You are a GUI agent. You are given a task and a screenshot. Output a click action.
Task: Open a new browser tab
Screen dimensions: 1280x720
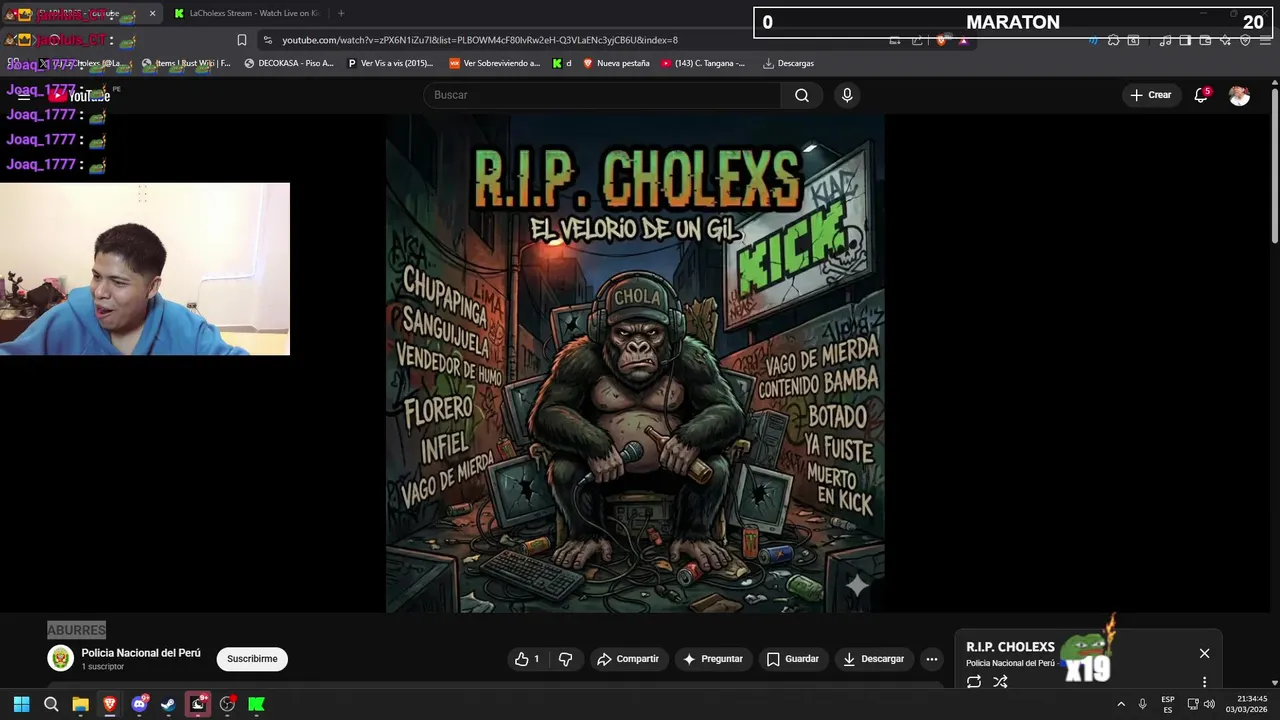341,13
